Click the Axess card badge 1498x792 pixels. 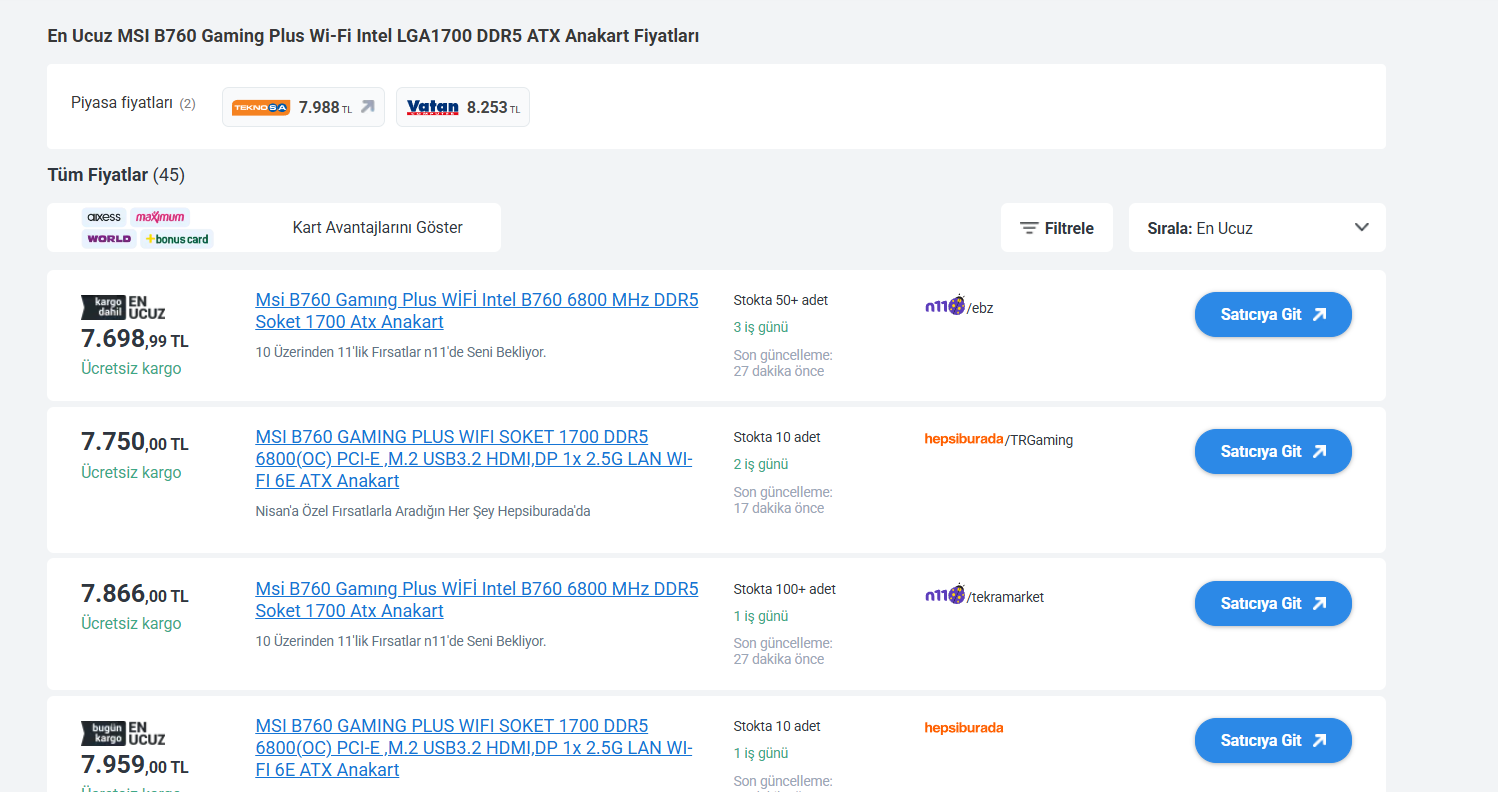104,217
